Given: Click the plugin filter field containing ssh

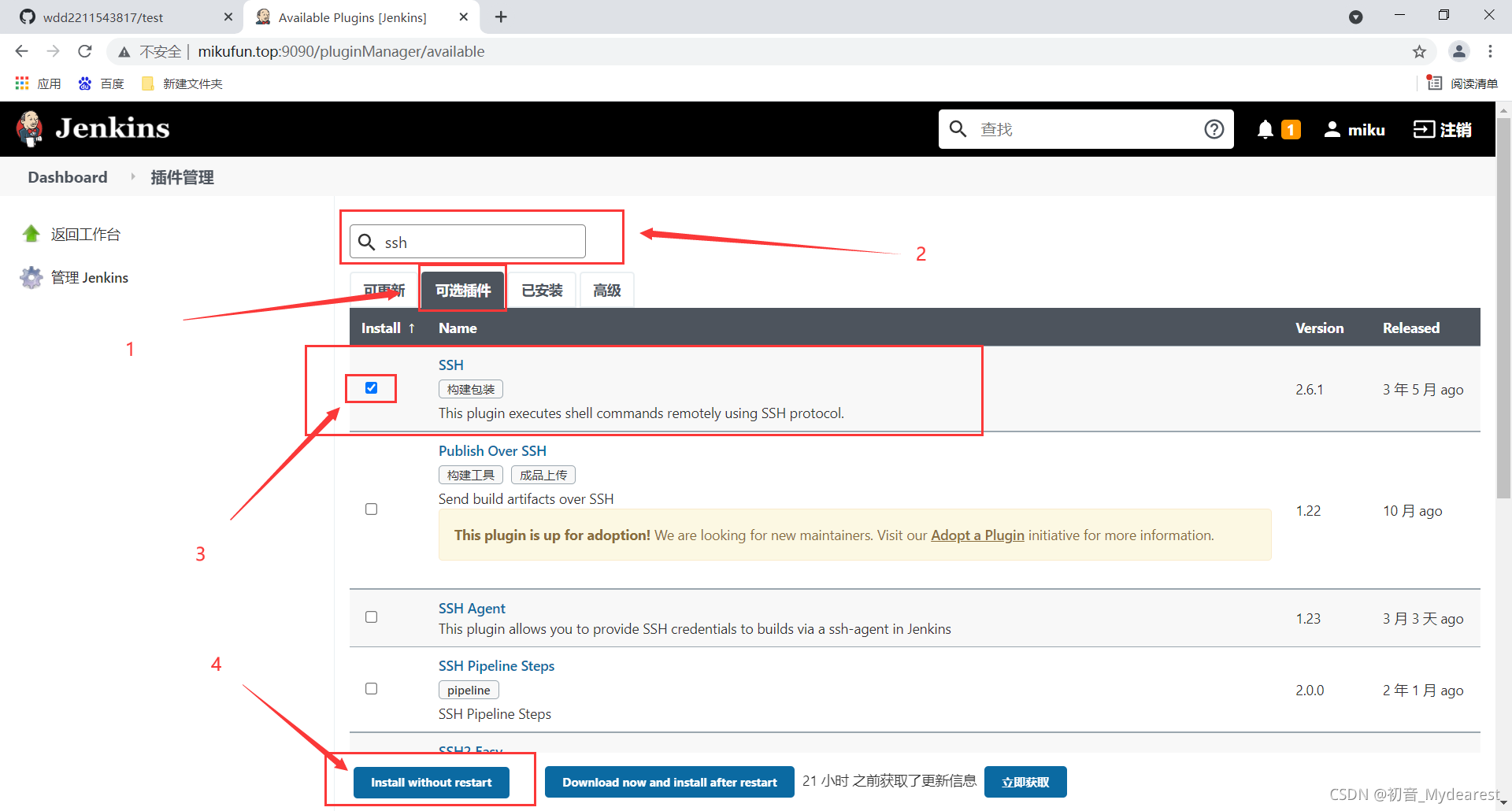Looking at the screenshot, I should (468, 242).
